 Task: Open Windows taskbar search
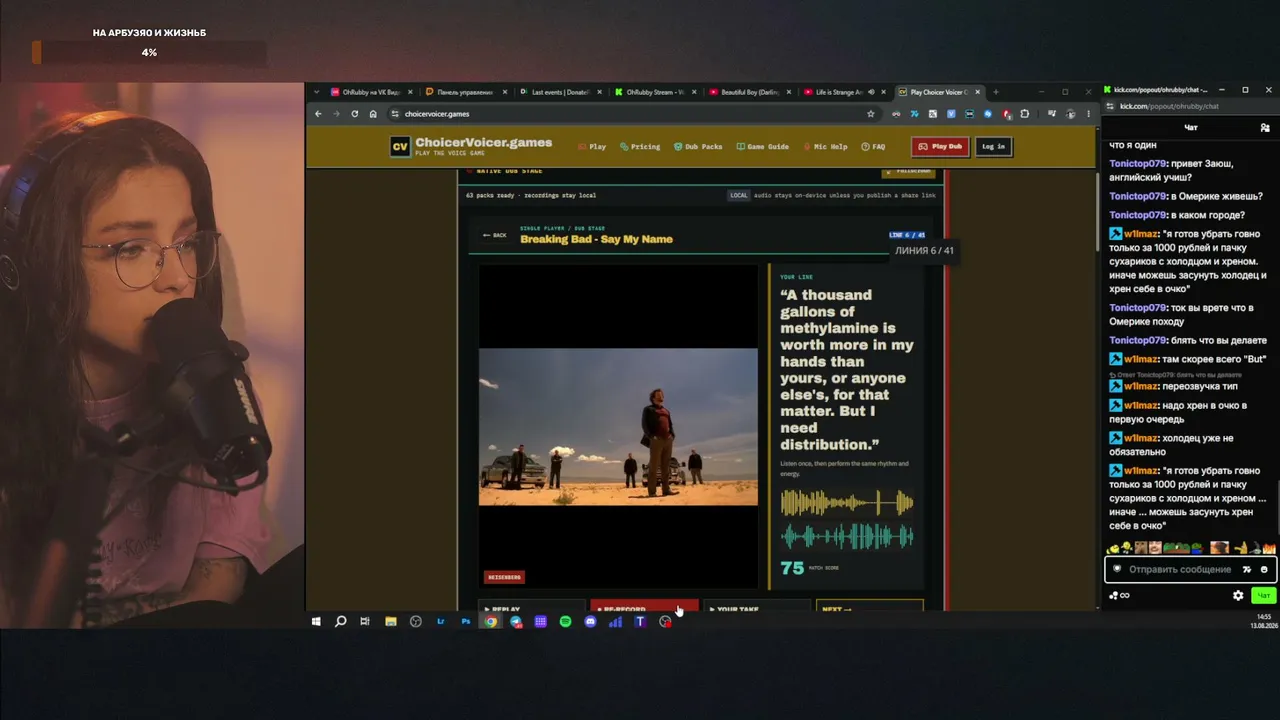pos(340,622)
